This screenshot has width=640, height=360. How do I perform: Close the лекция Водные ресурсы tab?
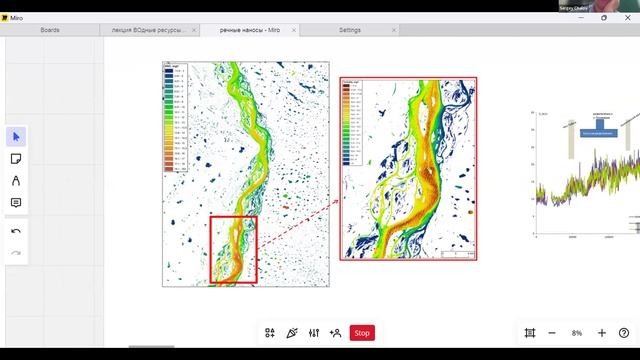coord(194,30)
